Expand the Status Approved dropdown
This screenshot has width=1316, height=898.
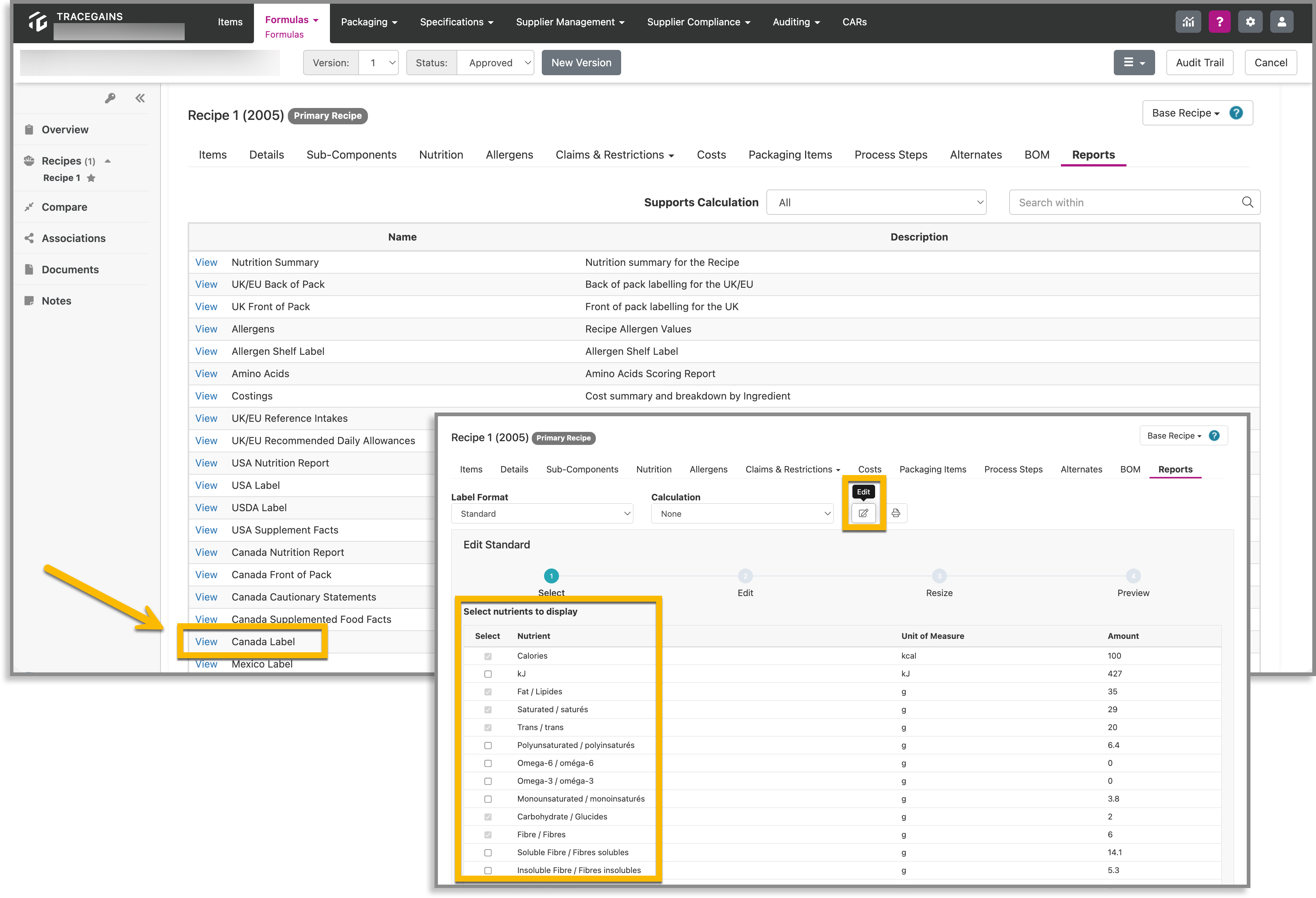click(496, 62)
